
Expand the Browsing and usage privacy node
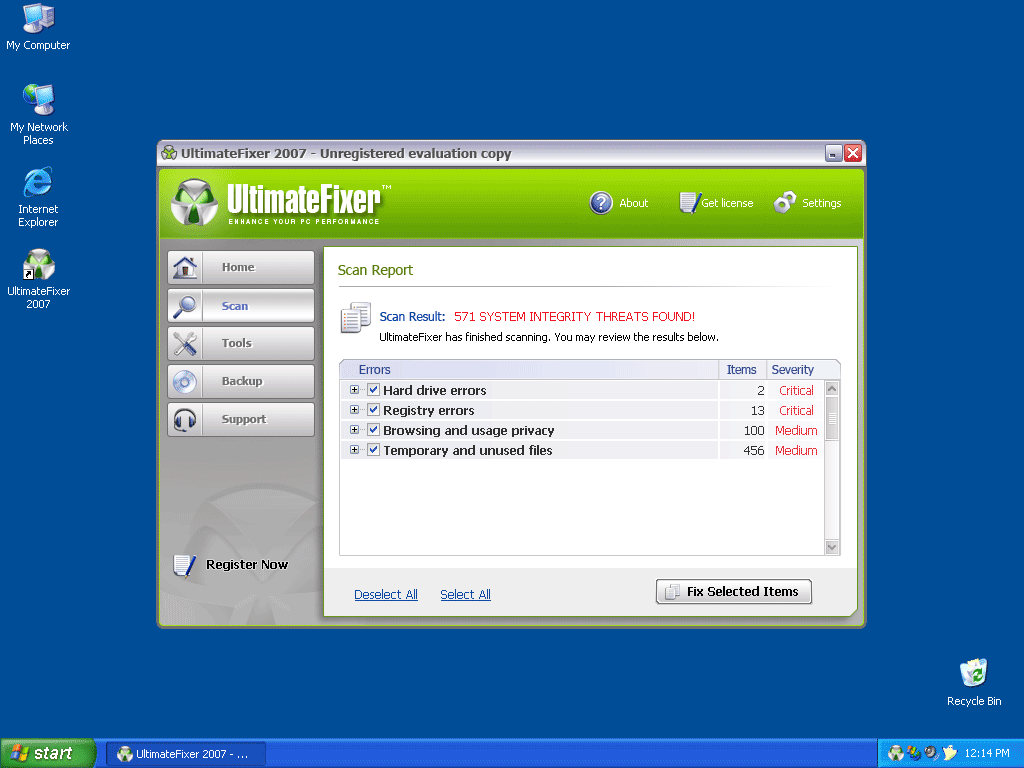tap(354, 430)
